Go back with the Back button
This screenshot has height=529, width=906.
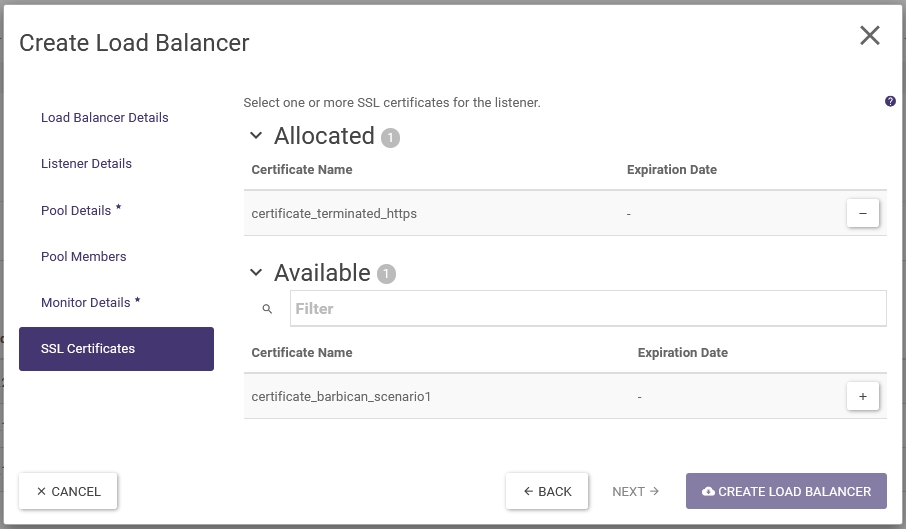click(x=547, y=491)
